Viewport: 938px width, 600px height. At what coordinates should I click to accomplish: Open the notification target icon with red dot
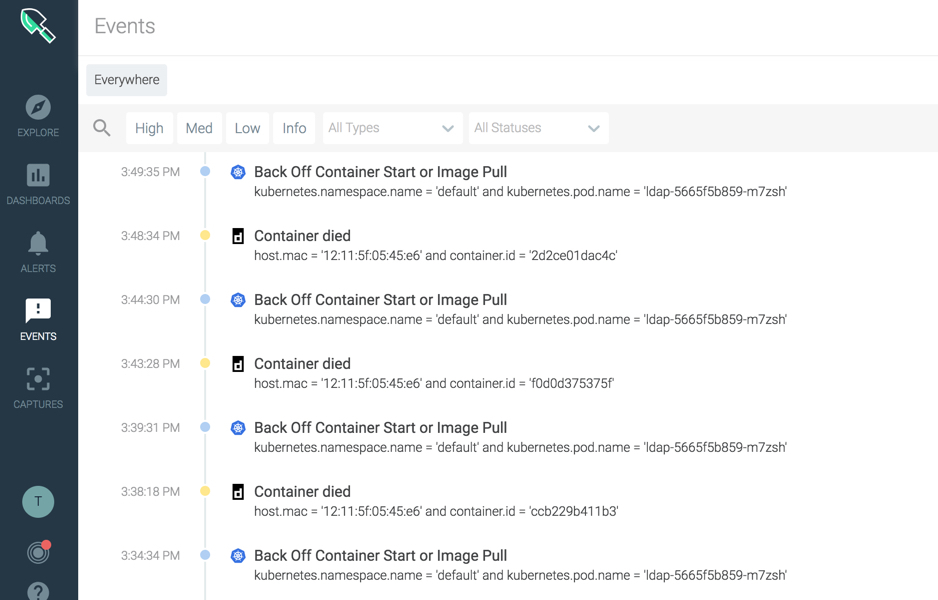[38, 552]
